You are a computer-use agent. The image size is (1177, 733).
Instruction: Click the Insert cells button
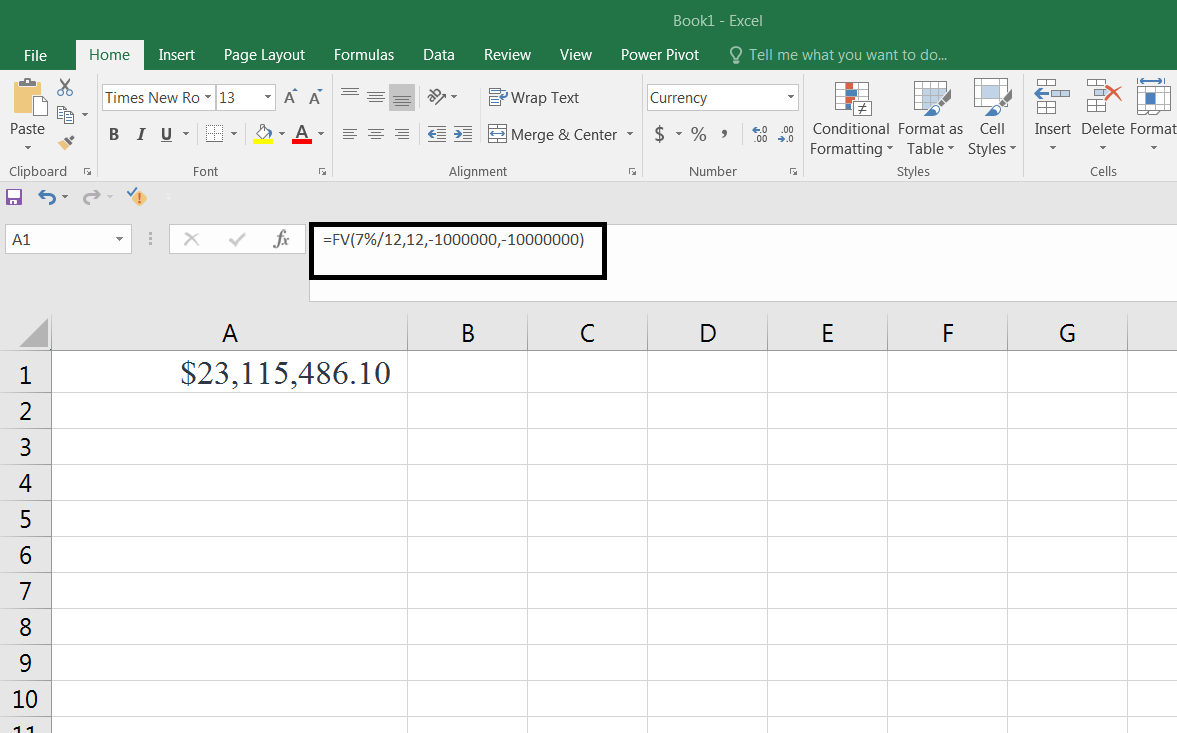[x=1052, y=116]
